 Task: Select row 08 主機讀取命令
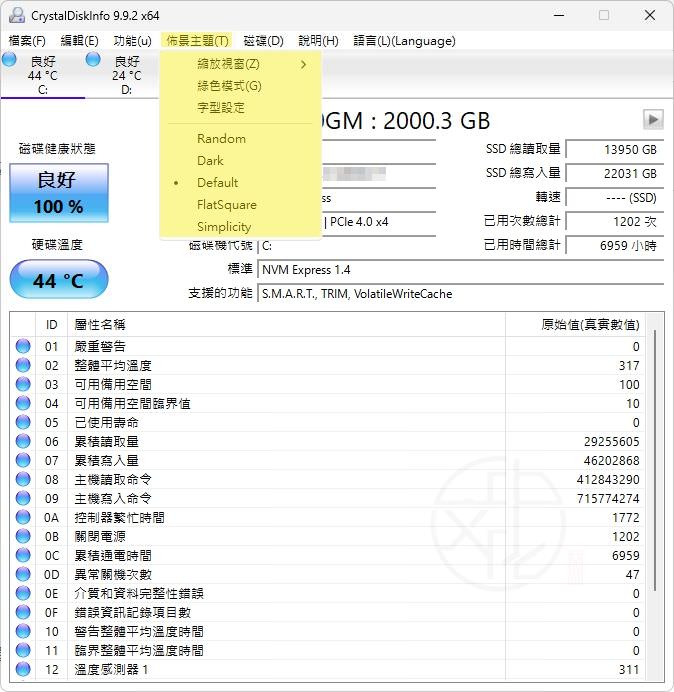pyautogui.click(x=328, y=479)
